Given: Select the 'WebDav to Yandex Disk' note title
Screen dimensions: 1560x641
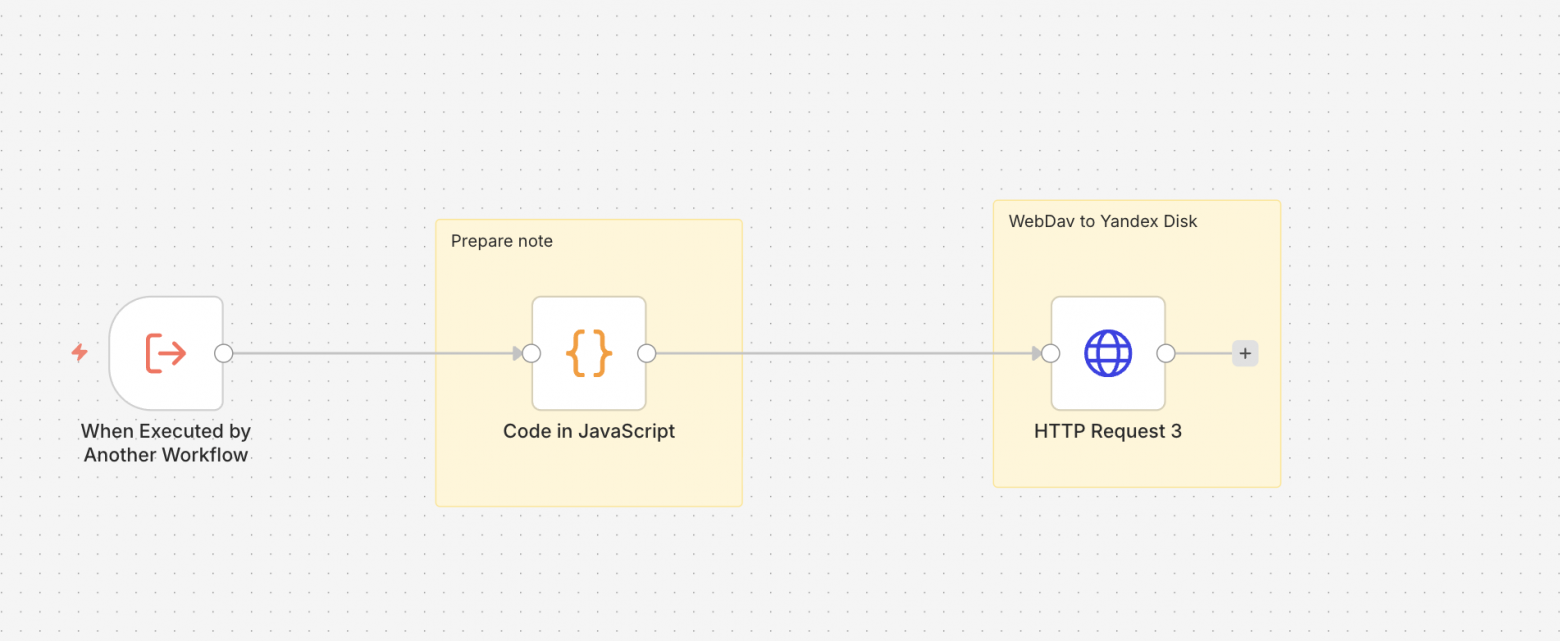Looking at the screenshot, I should pyautogui.click(x=1102, y=221).
